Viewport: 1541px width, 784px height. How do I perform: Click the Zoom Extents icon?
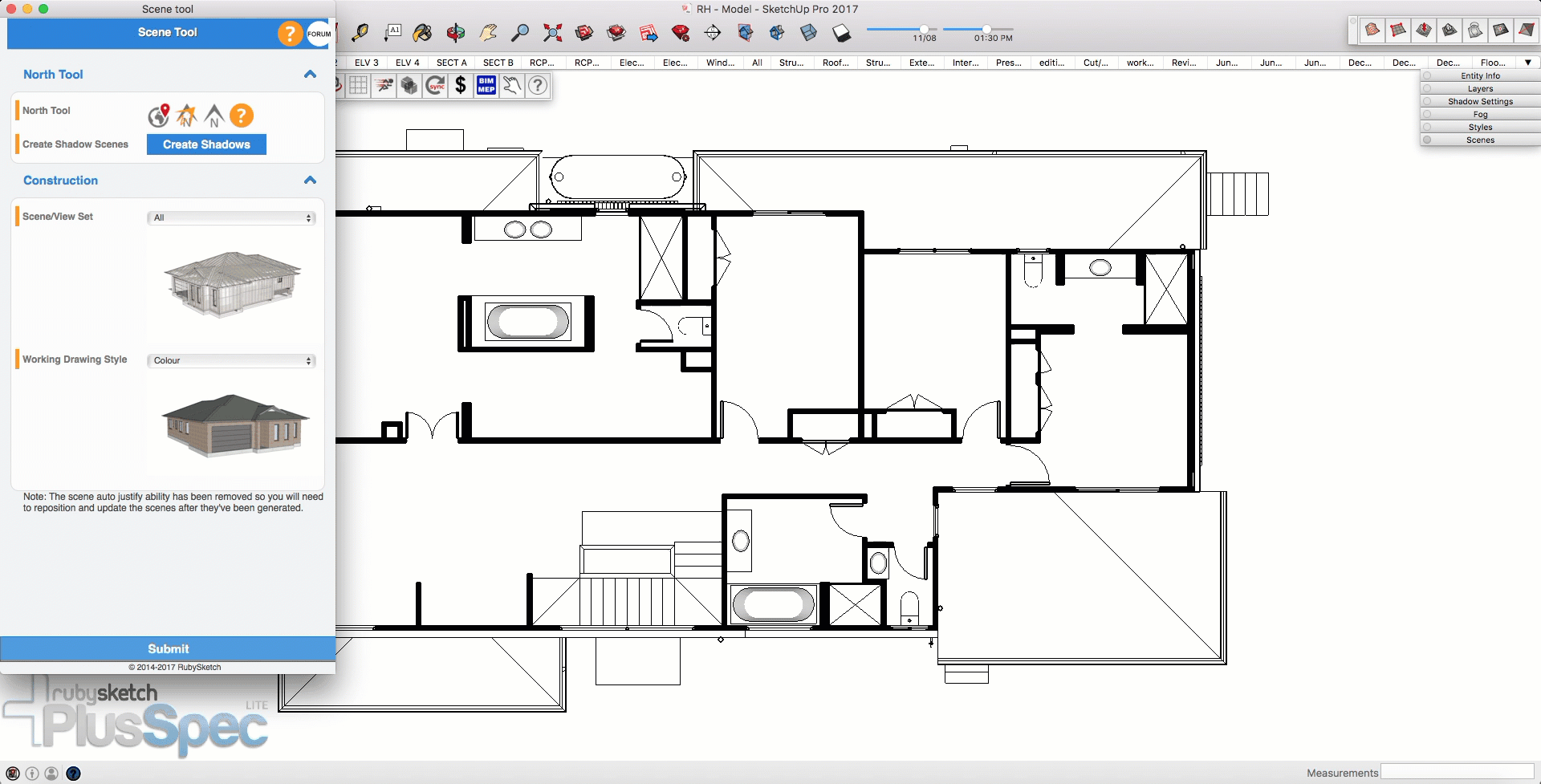[x=552, y=33]
